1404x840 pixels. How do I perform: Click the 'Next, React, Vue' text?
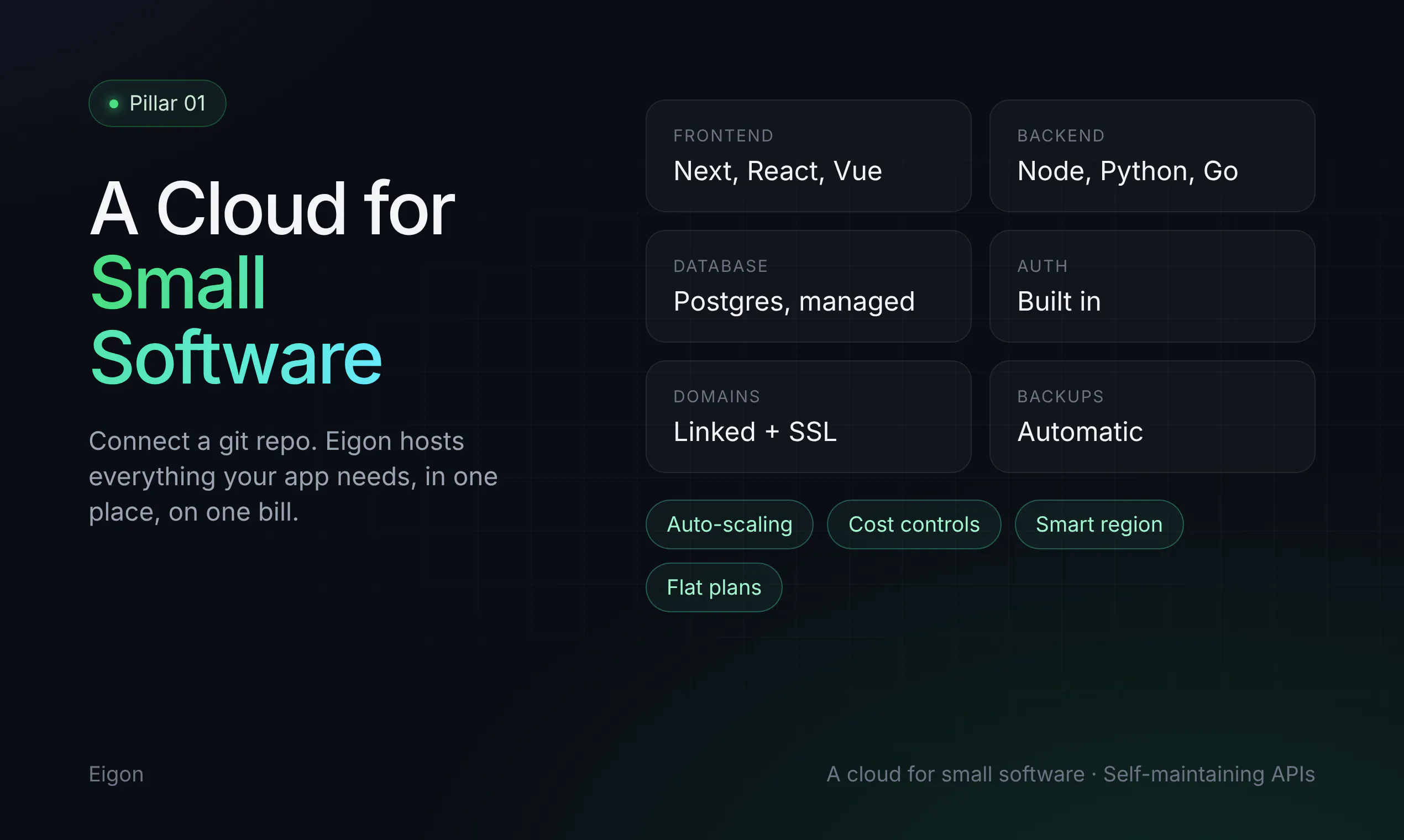(x=778, y=171)
